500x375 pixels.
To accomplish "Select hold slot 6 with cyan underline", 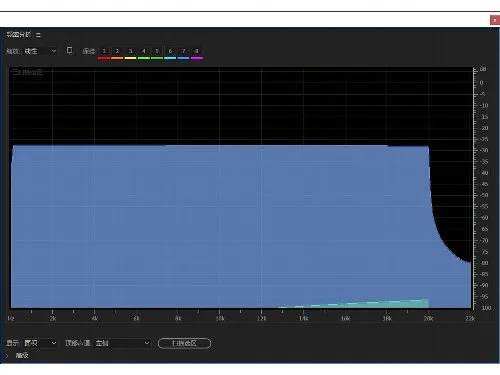I will pos(170,51).
